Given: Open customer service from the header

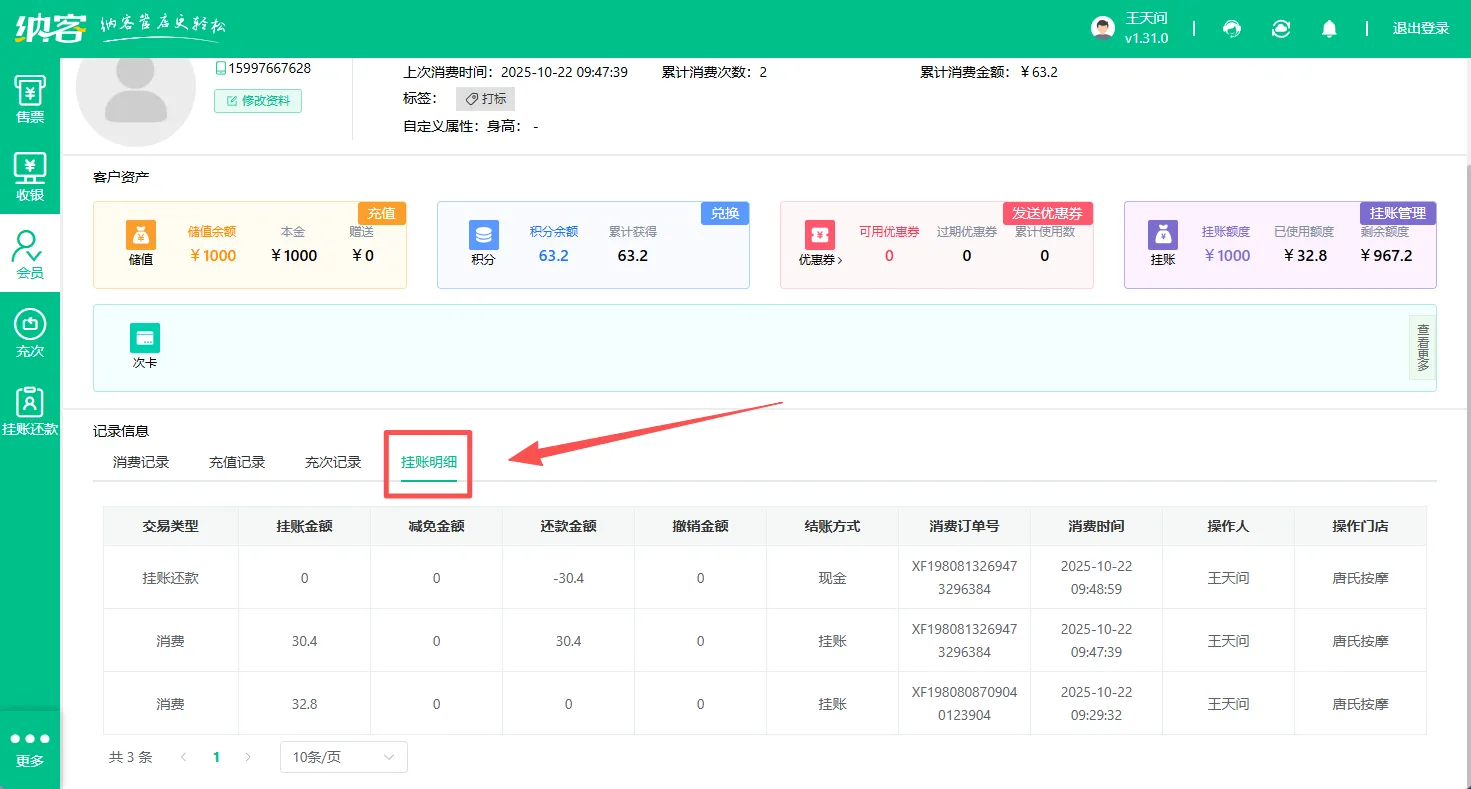Looking at the screenshot, I should pyautogui.click(x=1232, y=28).
